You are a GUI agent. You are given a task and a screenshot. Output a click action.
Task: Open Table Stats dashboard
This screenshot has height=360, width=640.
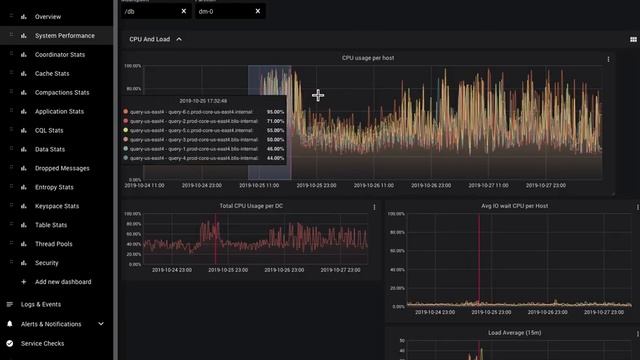51,225
